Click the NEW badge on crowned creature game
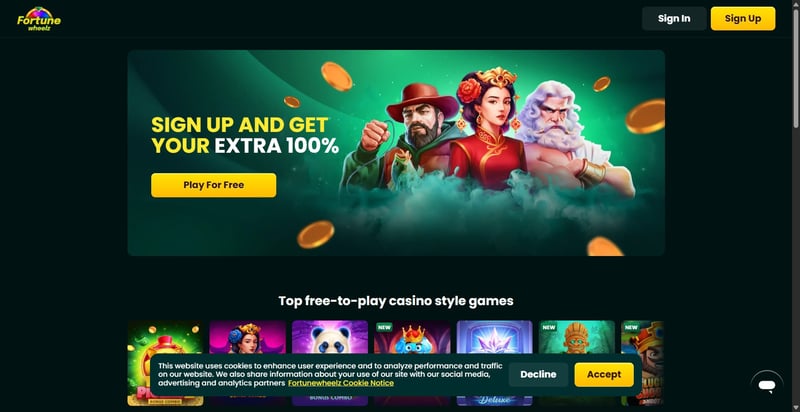This screenshot has width=800, height=412. click(384, 327)
